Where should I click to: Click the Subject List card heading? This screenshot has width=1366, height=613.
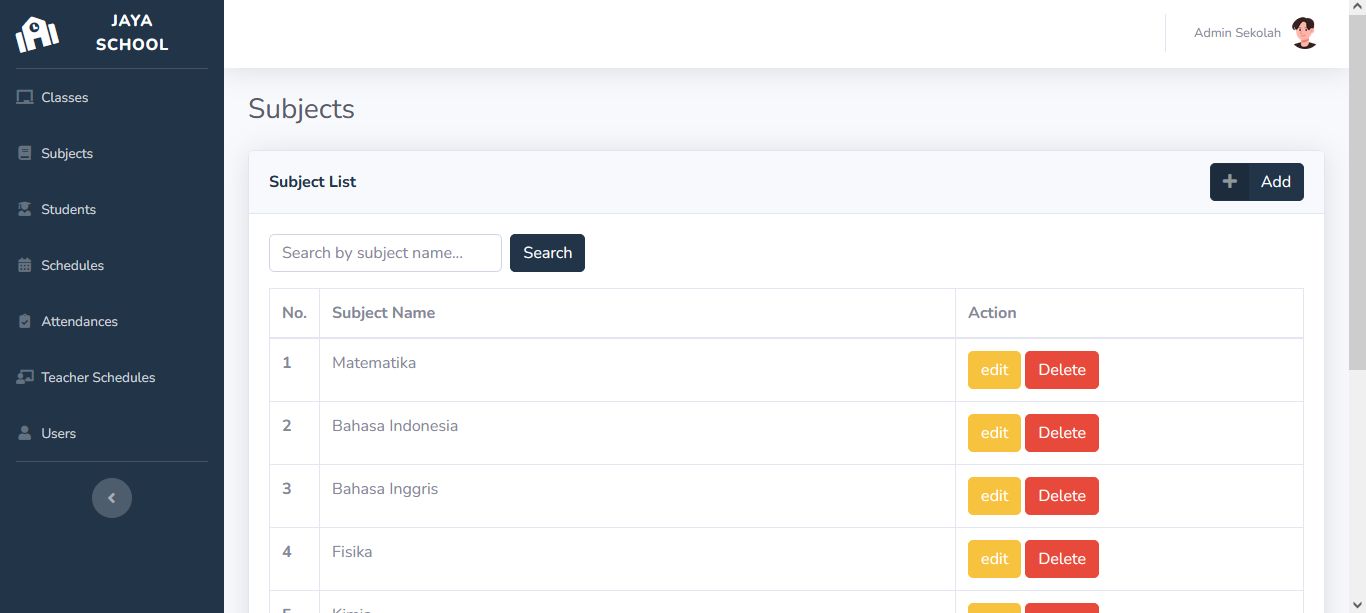click(312, 182)
